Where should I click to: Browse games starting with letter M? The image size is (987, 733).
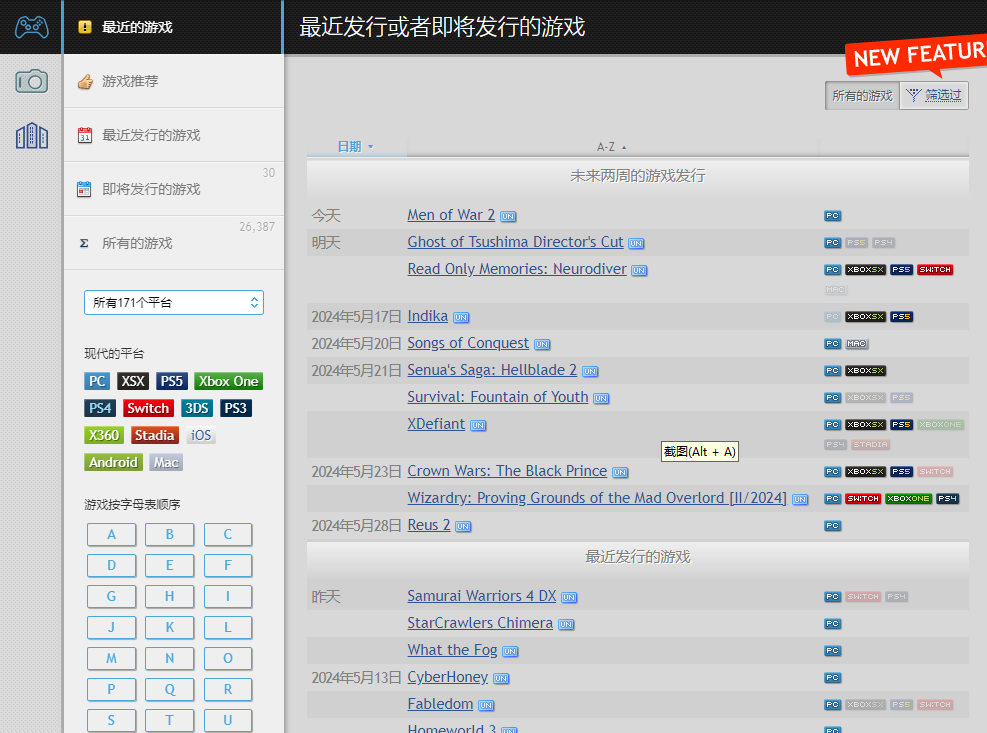pos(111,658)
